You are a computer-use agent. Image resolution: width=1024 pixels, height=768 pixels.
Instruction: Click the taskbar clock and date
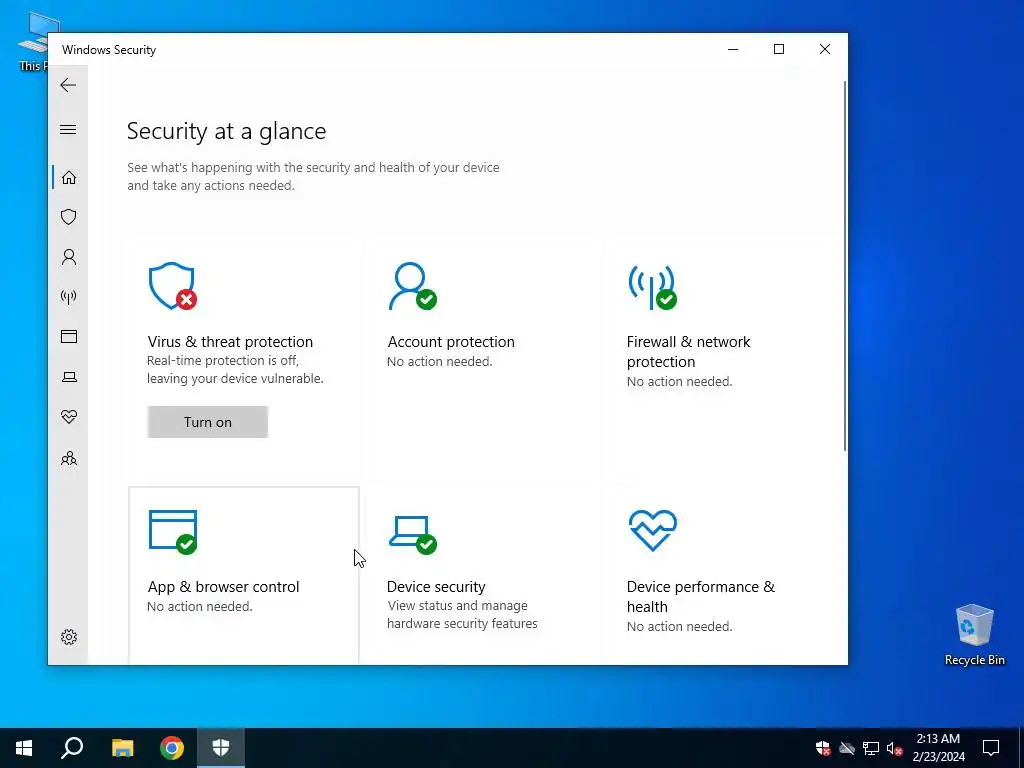[938, 748]
